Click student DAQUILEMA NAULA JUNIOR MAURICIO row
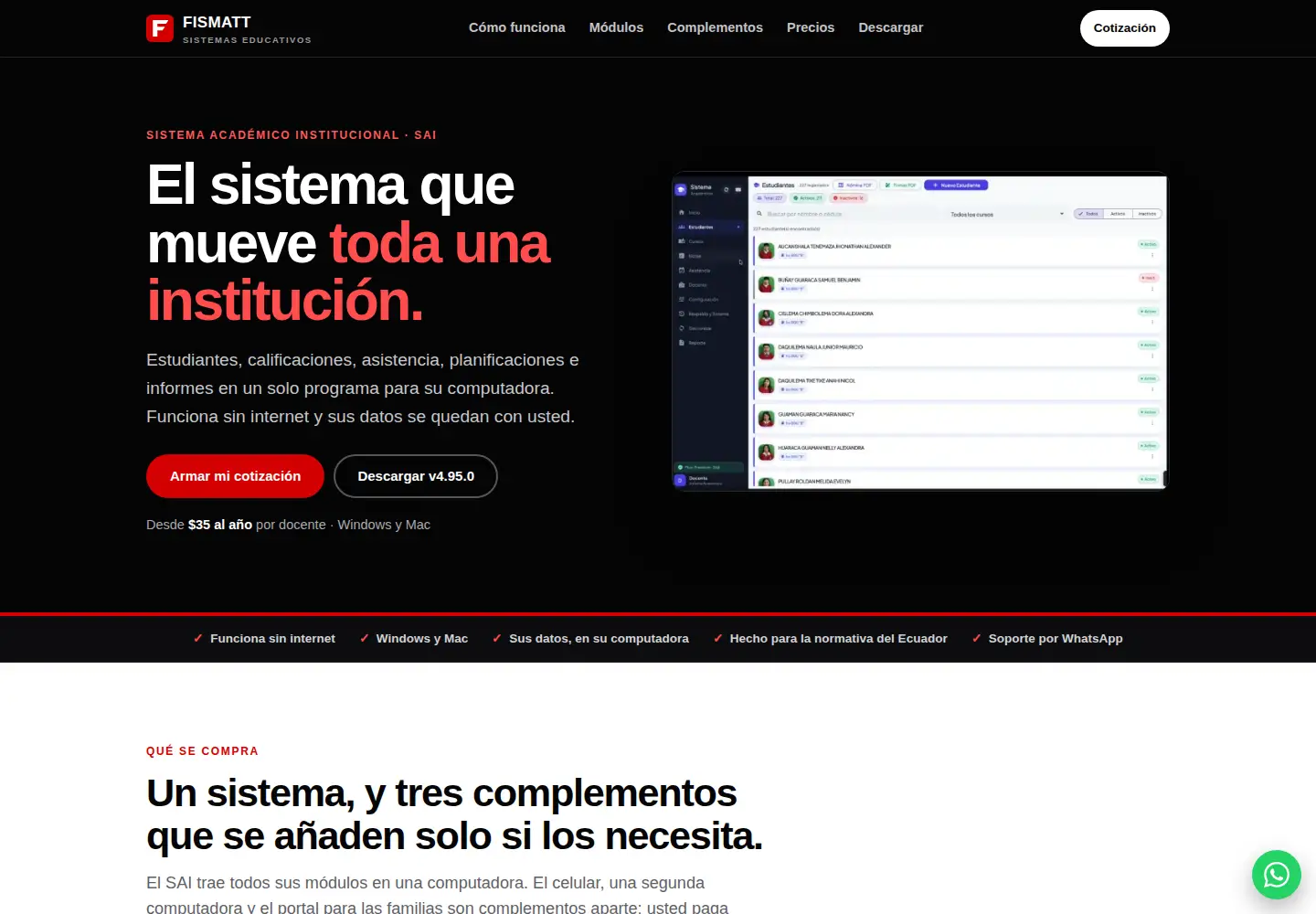1316x914 pixels. click(957, 352)
